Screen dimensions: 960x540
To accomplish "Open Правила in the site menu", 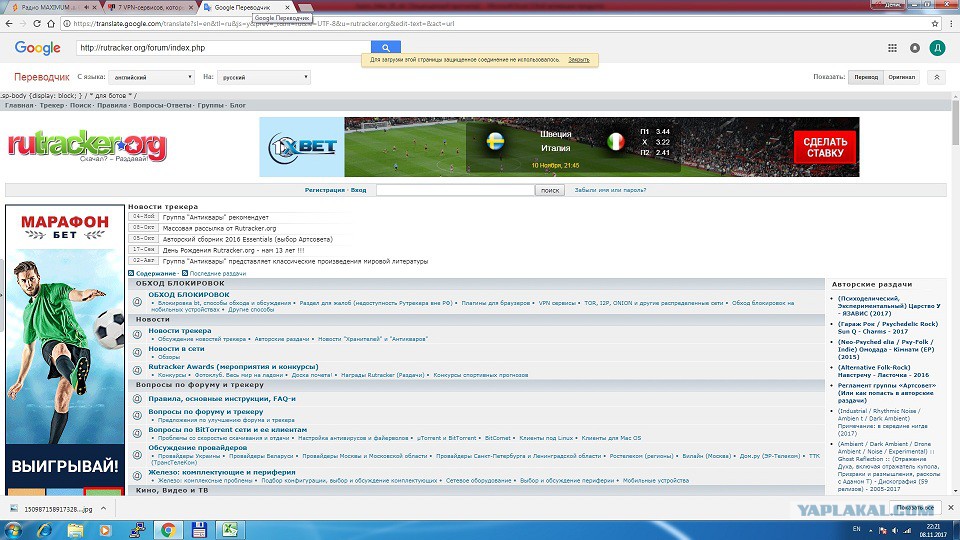I will [112, 105].
